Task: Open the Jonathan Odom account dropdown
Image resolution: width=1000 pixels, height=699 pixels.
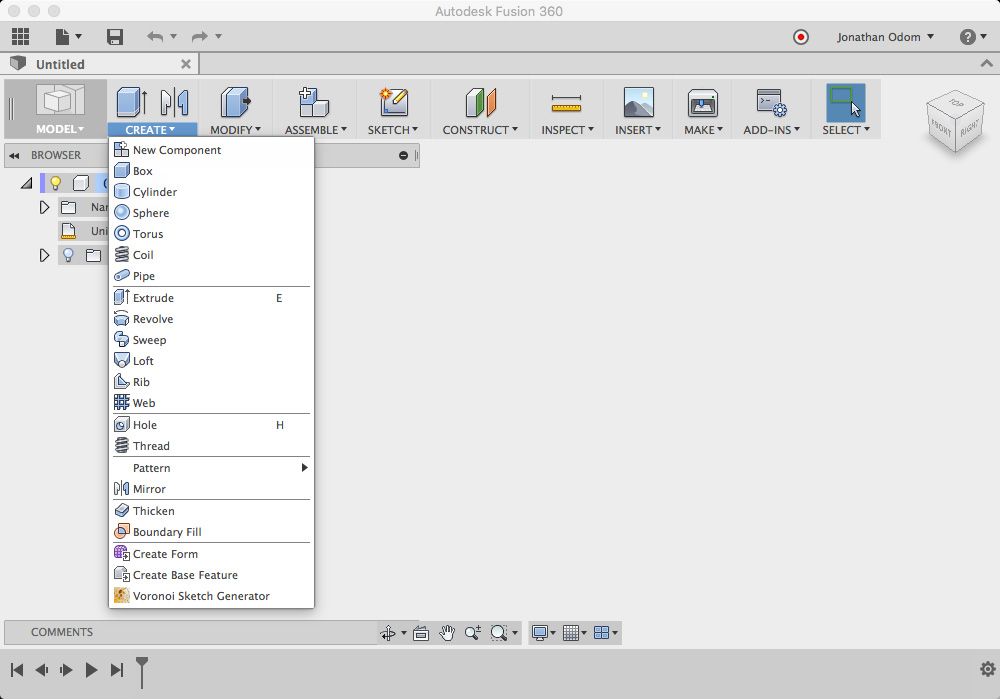Action: [885, 37]
